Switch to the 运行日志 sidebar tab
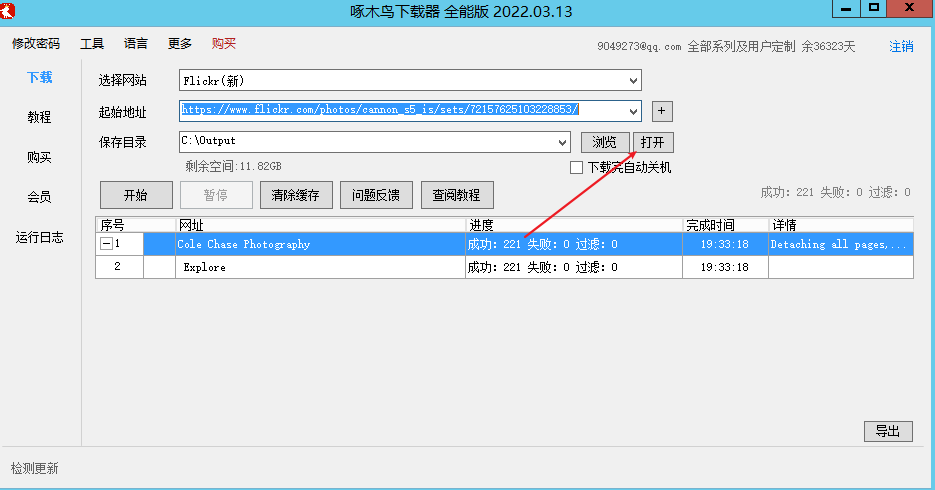The image size is (935, 490). point(39,237)
